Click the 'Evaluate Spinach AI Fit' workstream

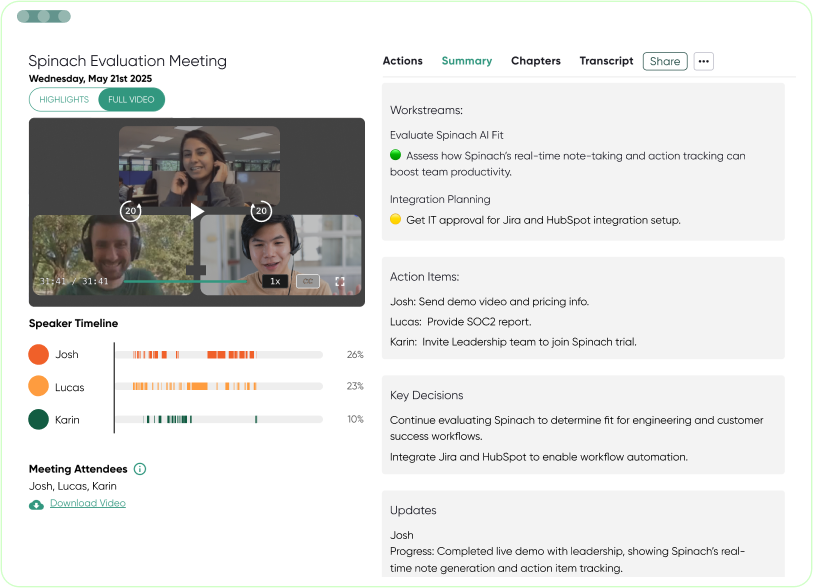pos(446,135)
